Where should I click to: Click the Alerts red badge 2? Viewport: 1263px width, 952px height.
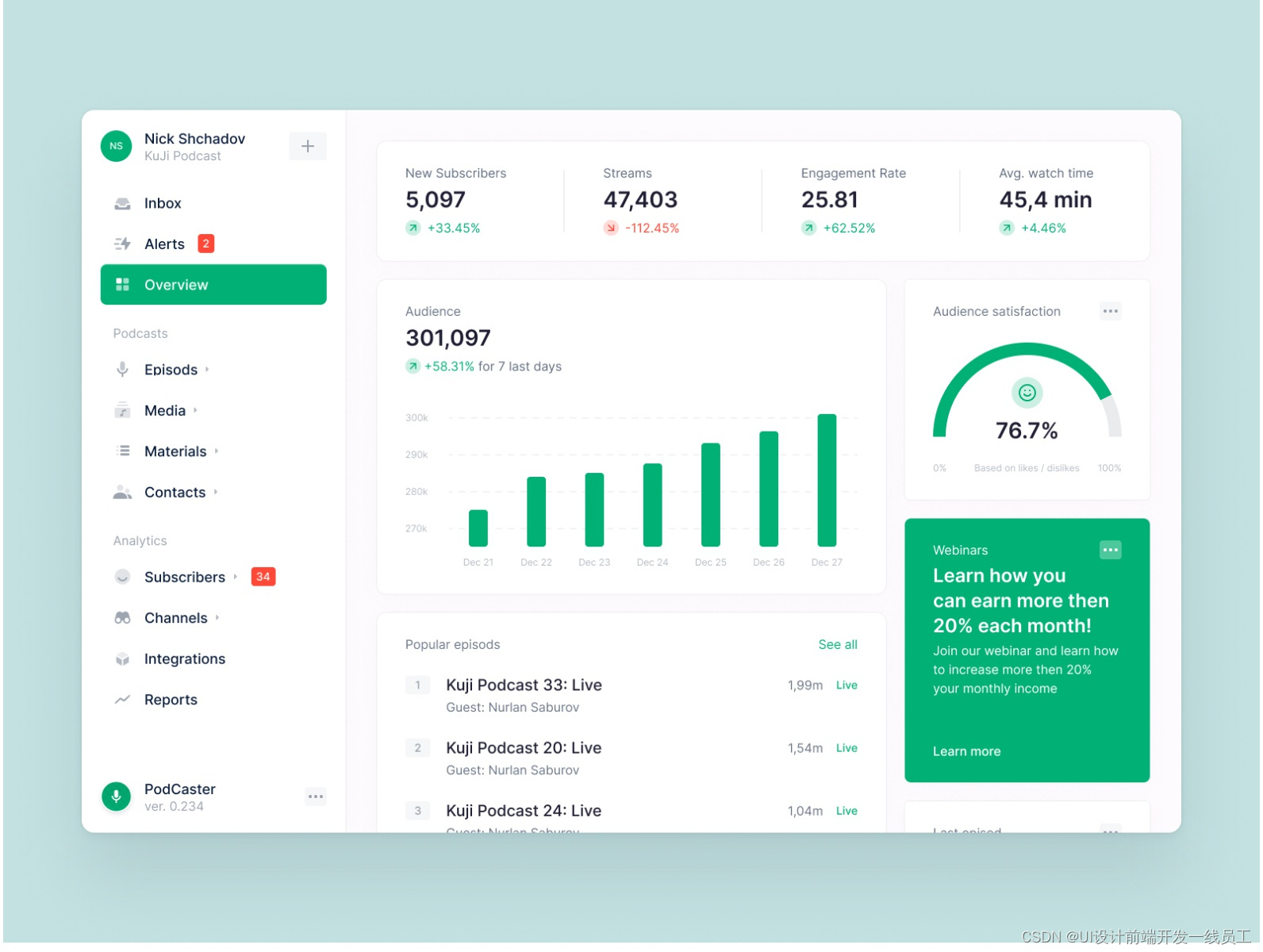206,244
